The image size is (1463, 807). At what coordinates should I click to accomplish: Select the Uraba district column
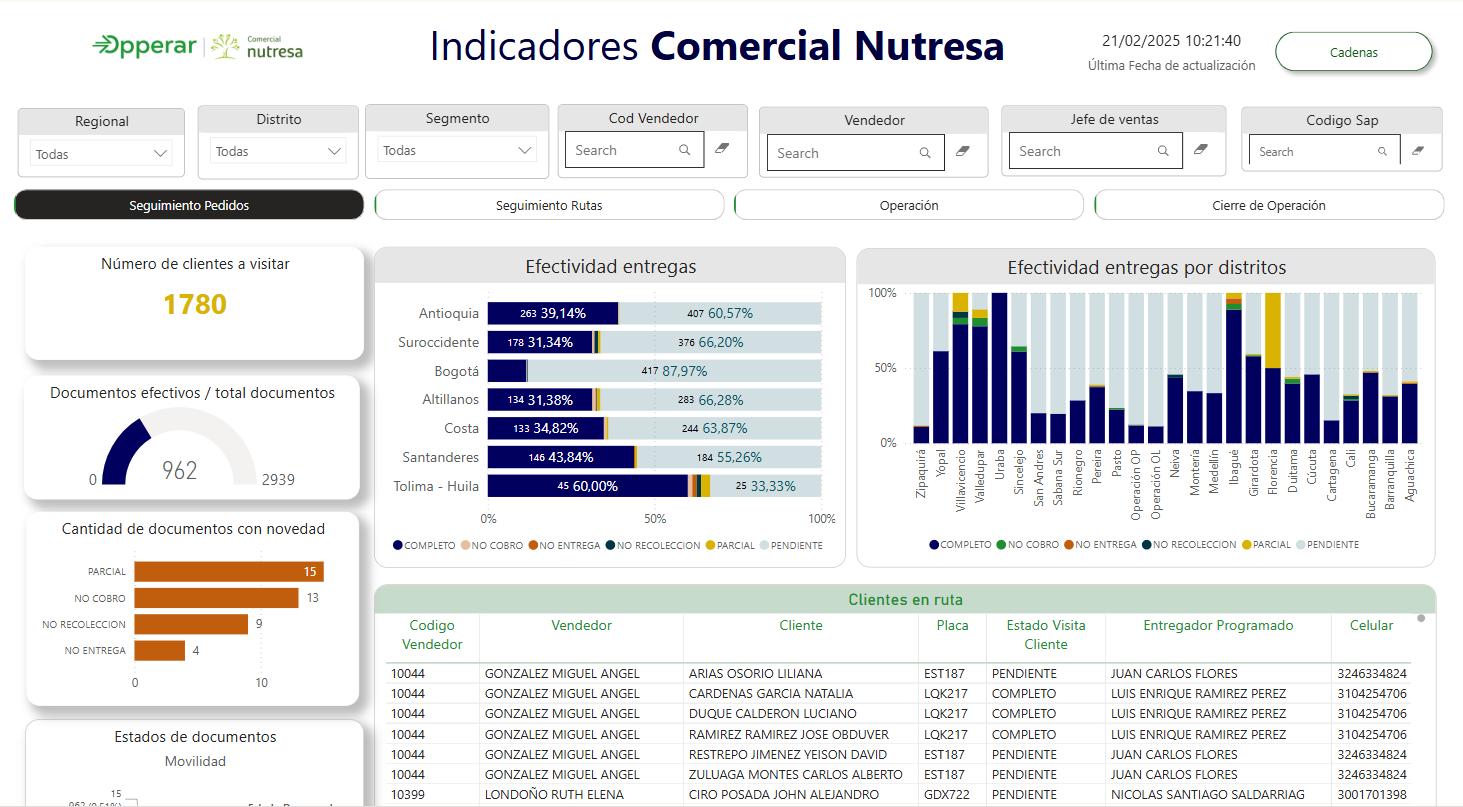pyautogui.click(x=999, y=368)
